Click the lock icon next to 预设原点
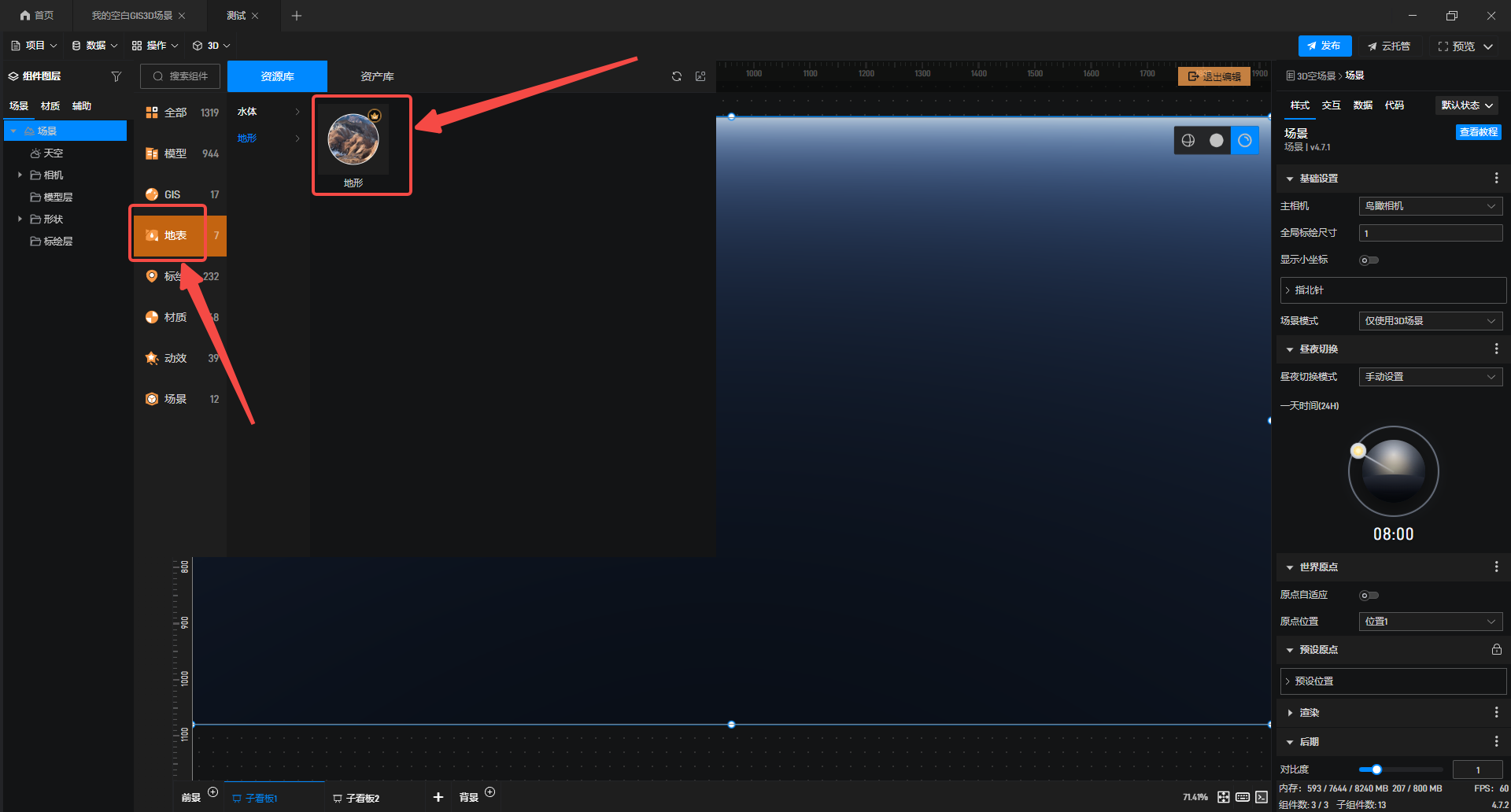The image size is (1511, 812). point(1496,650)
